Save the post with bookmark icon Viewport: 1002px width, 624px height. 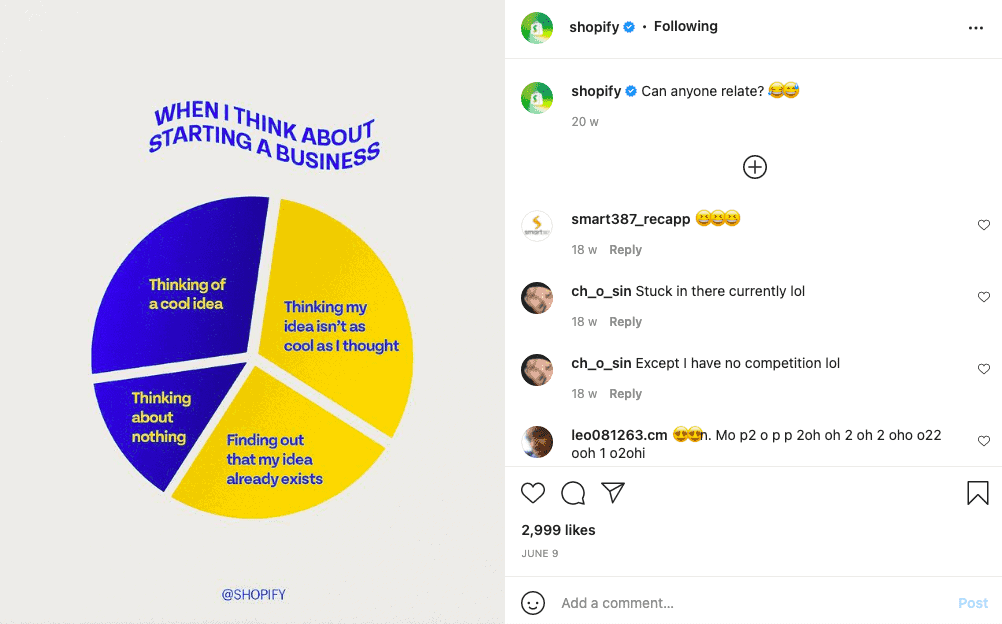point(977,493)
